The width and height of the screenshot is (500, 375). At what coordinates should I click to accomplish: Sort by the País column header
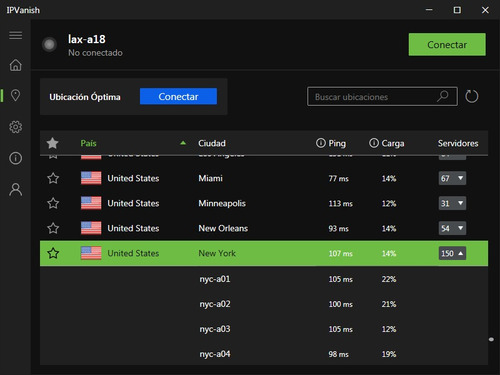(x=88, y=143)
